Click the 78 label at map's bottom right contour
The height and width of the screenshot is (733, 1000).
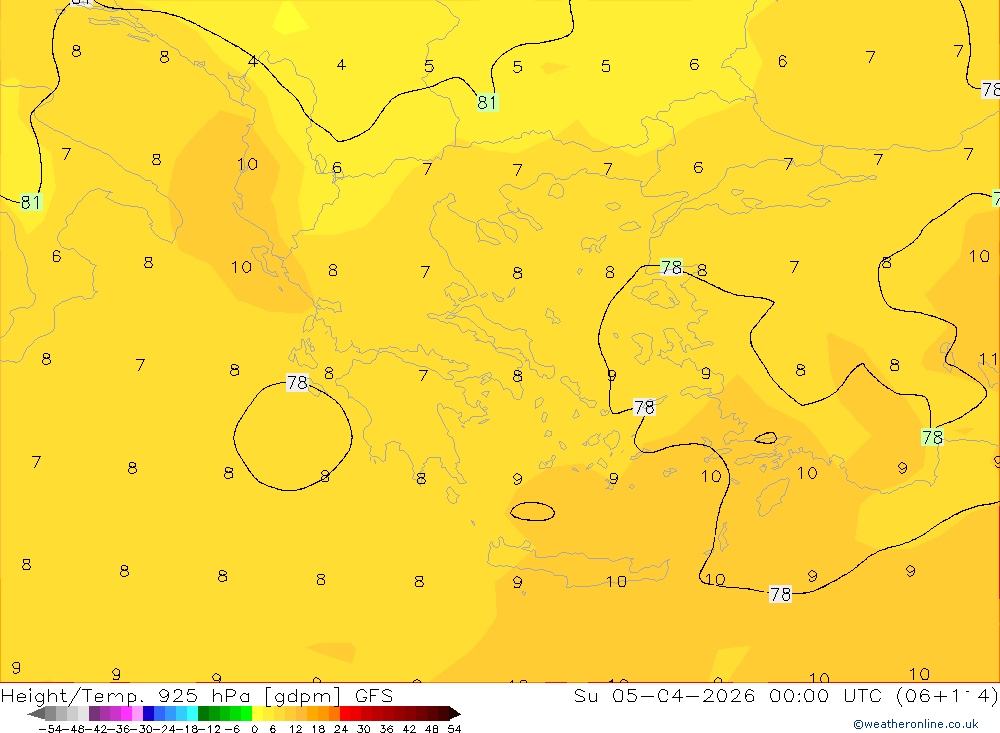point(780,594)
